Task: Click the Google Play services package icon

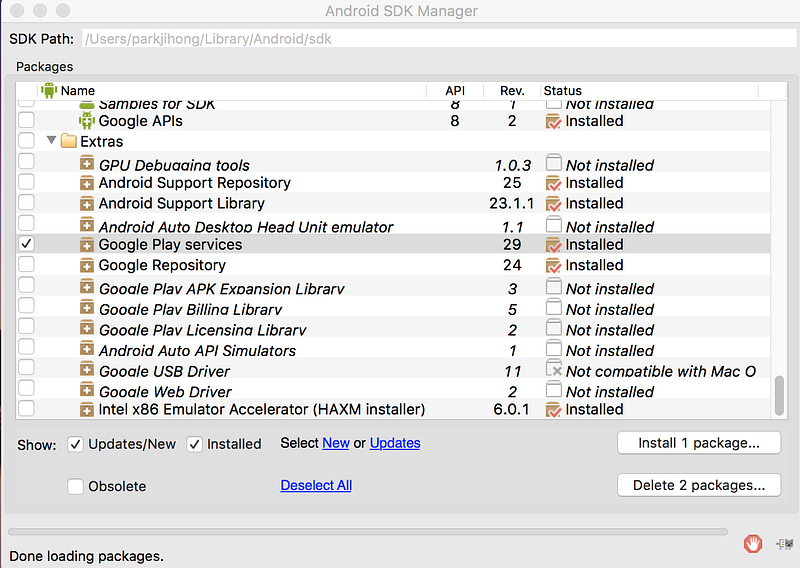Action: tap(87, 244)
